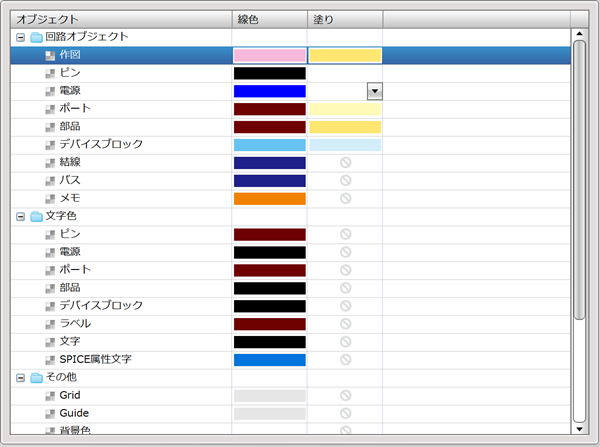
Task: Select the 文字色 folder icon
Action: click(x=36, y=217)
